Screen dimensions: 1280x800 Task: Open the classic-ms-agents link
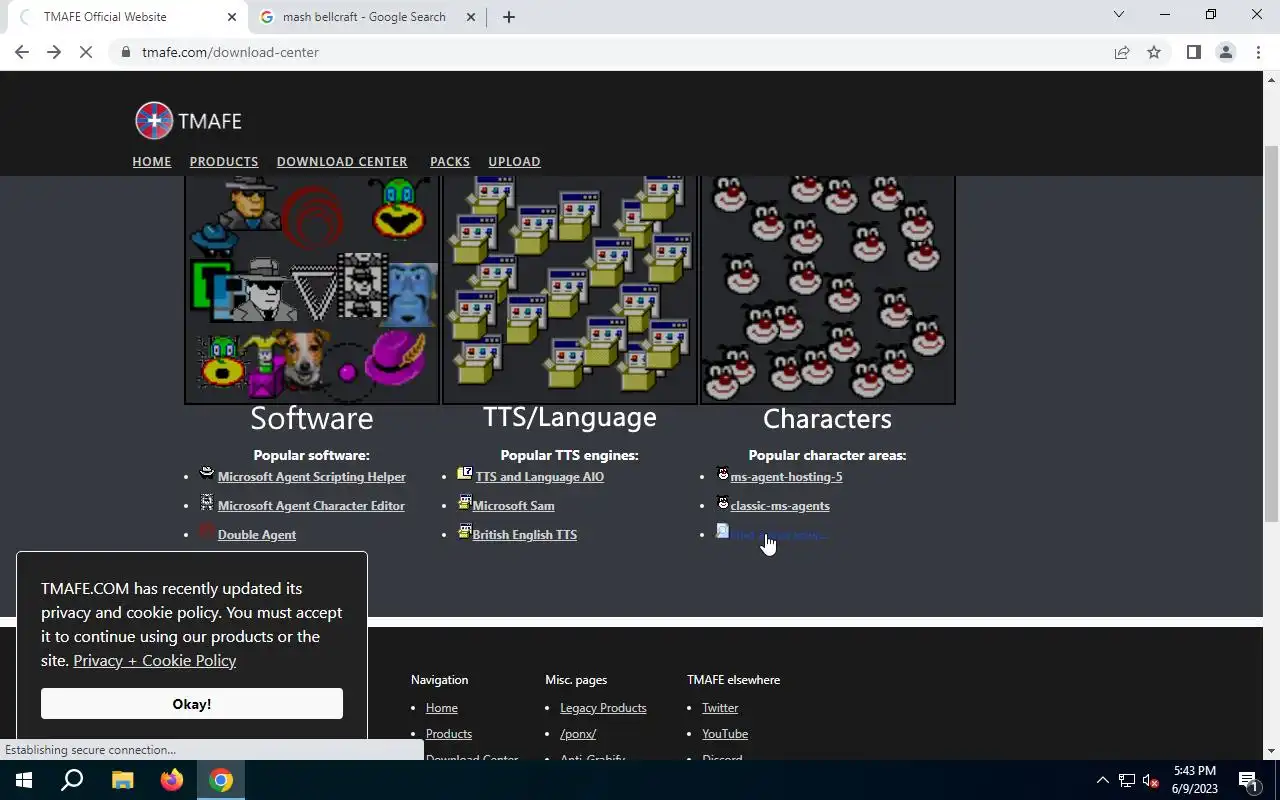tap(780, 506)
